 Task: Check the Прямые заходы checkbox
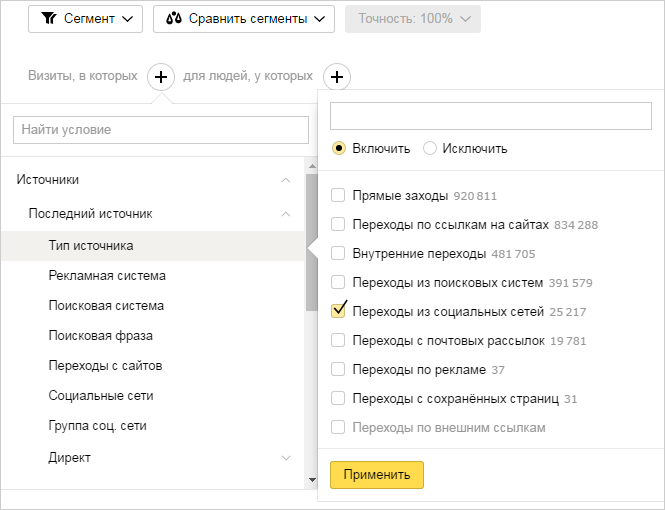tap(339, 196)
